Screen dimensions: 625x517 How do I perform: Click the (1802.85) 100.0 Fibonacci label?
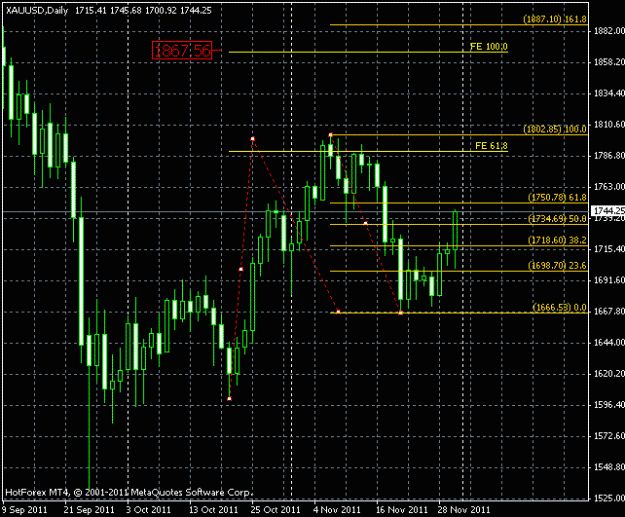pyautogui.click(x=554, y=129)
